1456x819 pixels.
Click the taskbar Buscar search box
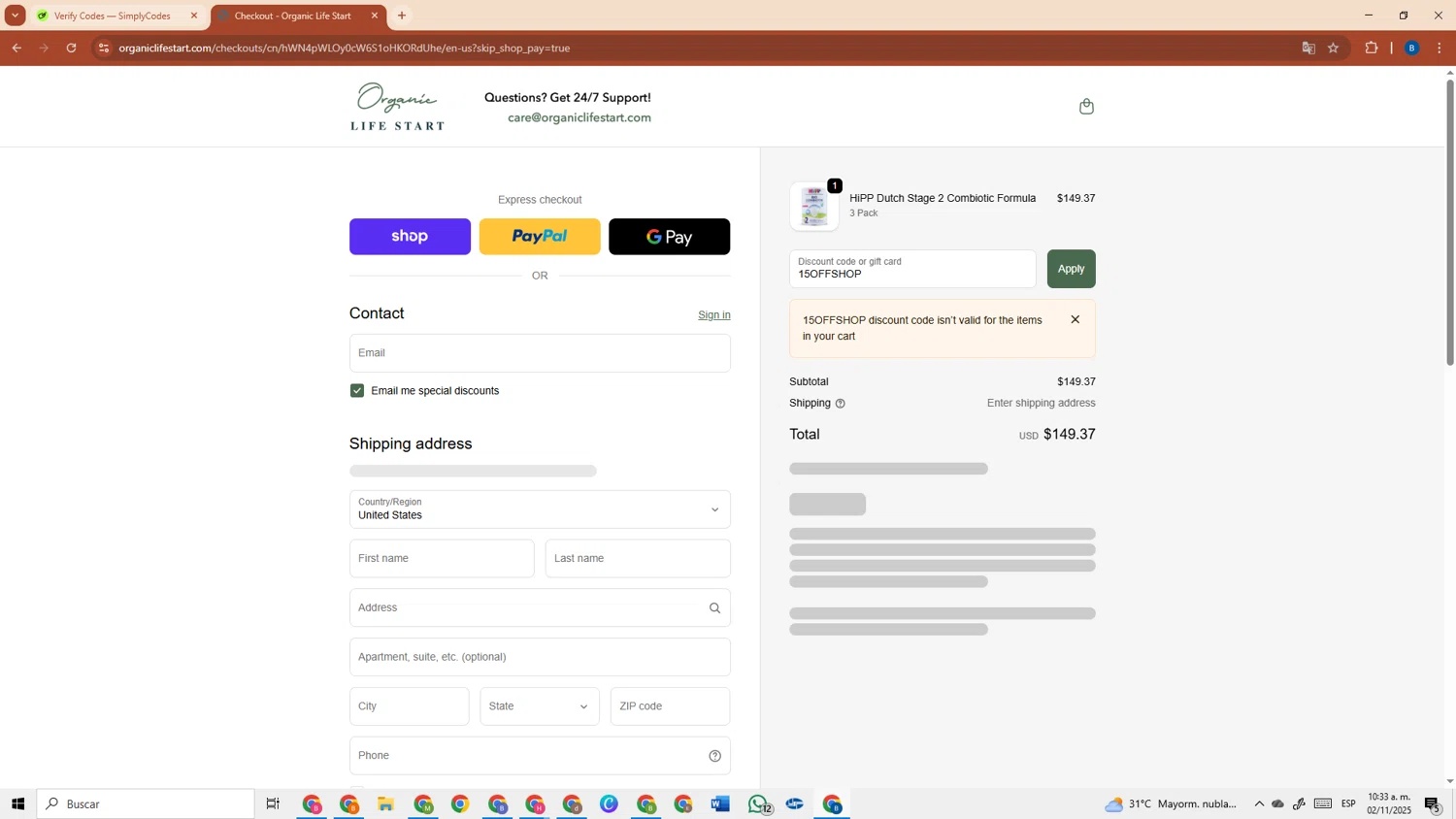(146, 803)
